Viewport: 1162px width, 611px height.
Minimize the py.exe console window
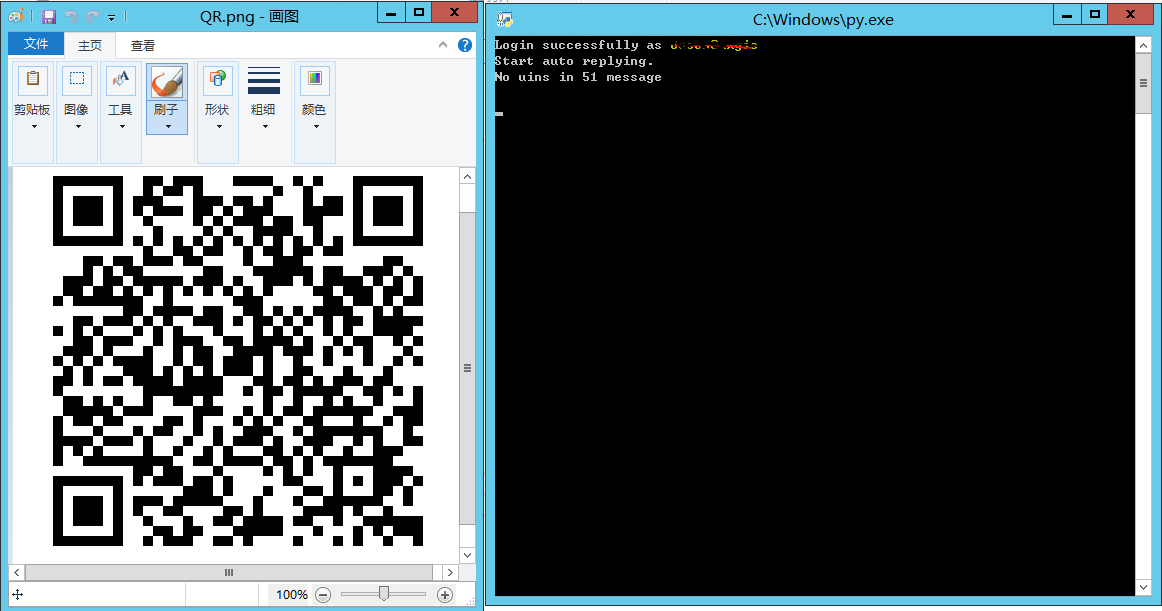click(1067, 14)
